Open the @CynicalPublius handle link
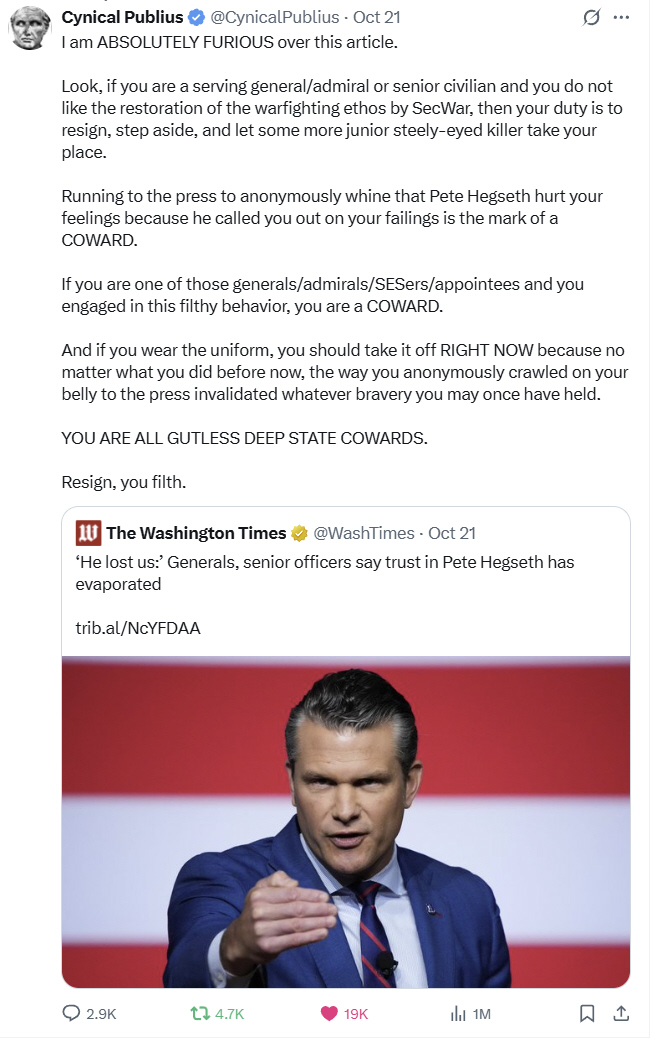Image resolution: width=653 pixels, height=1038 pixels. [273, 17]
